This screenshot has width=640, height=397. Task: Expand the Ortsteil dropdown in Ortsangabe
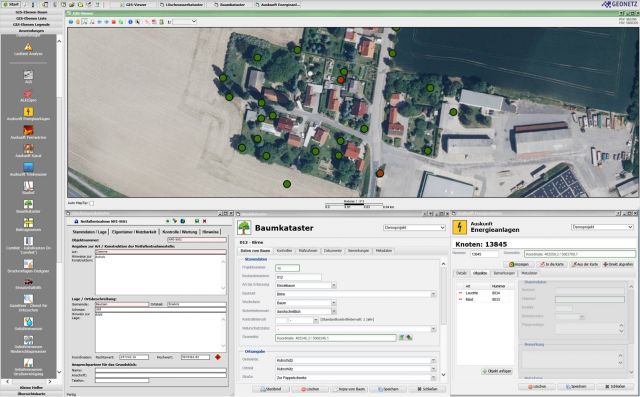point(433,369)
